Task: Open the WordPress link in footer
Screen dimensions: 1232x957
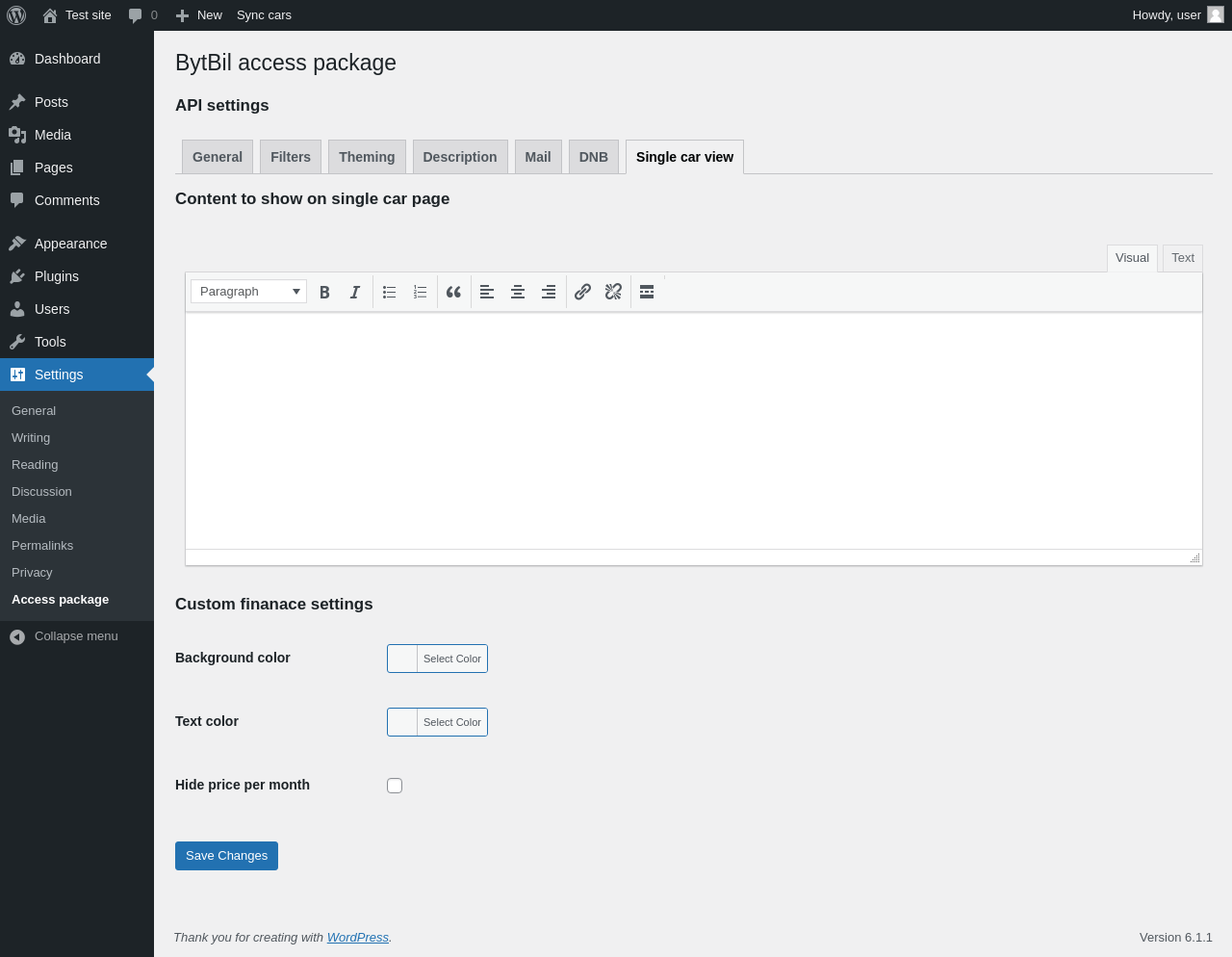Action: coord(357,938)
